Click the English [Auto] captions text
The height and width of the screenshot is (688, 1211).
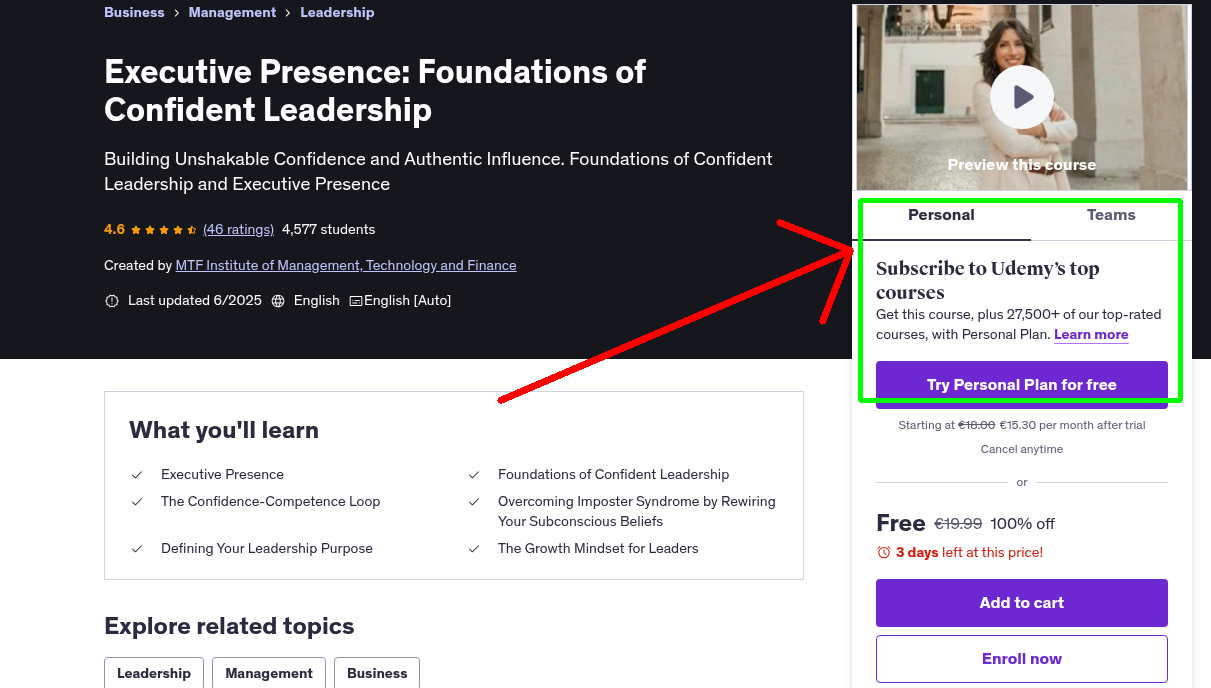click(408, 300)
